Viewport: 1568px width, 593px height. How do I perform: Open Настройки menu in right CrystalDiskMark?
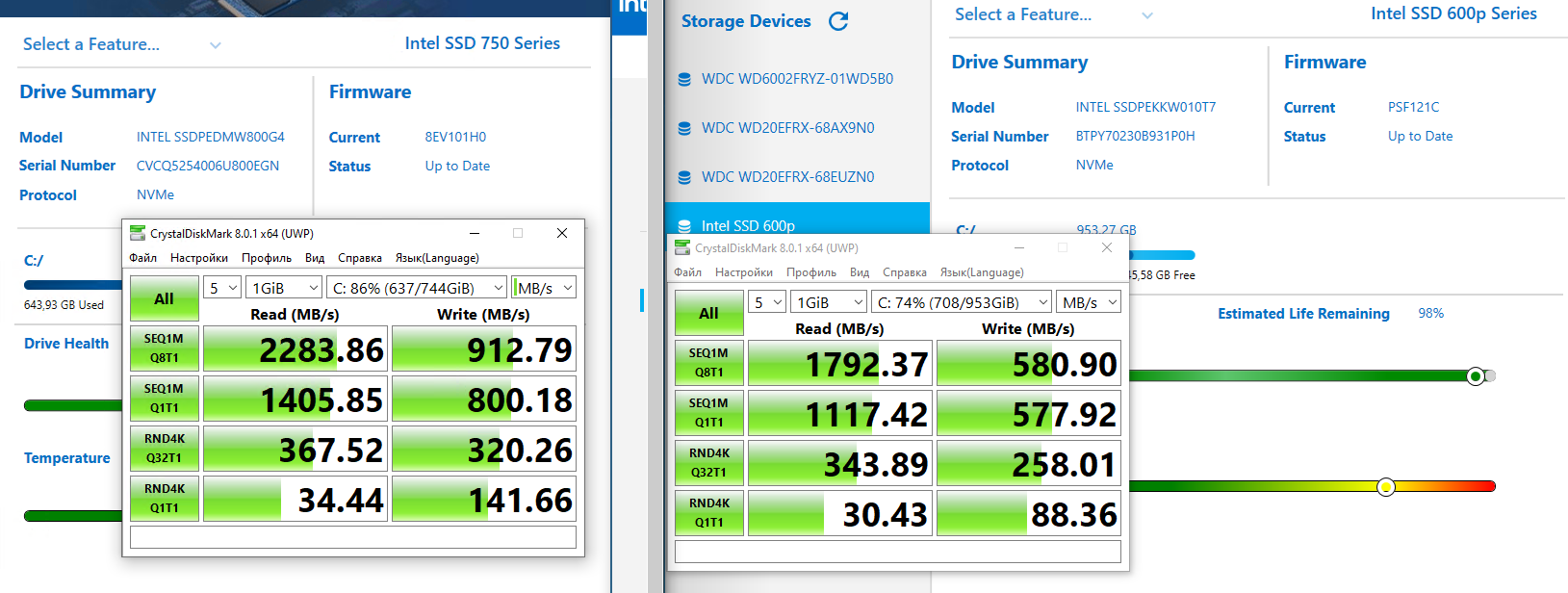coord(744,272)
